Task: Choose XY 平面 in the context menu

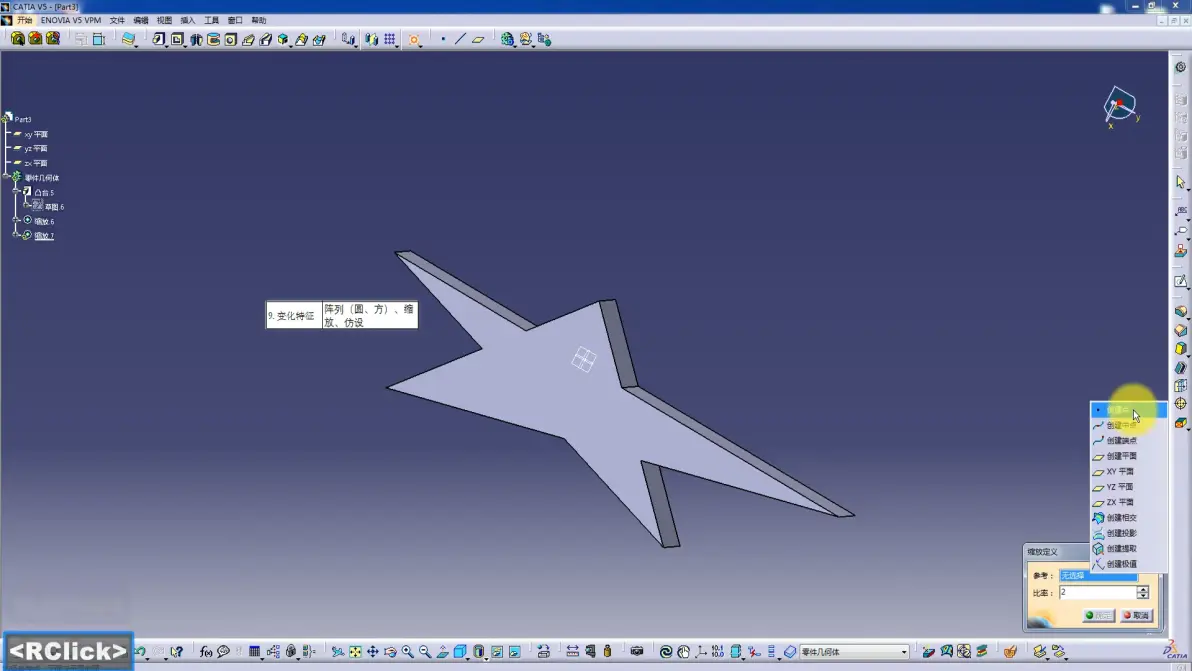Action: pos(1128,472)
